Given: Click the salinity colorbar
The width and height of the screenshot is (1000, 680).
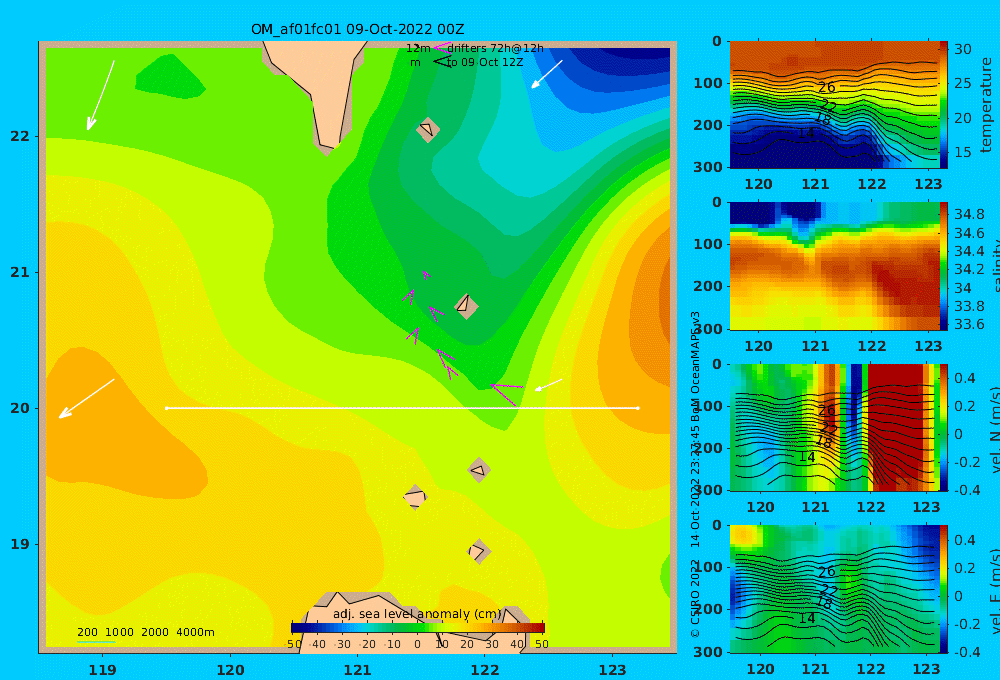Looking at the screenshot, I should [x=943, y=266].
